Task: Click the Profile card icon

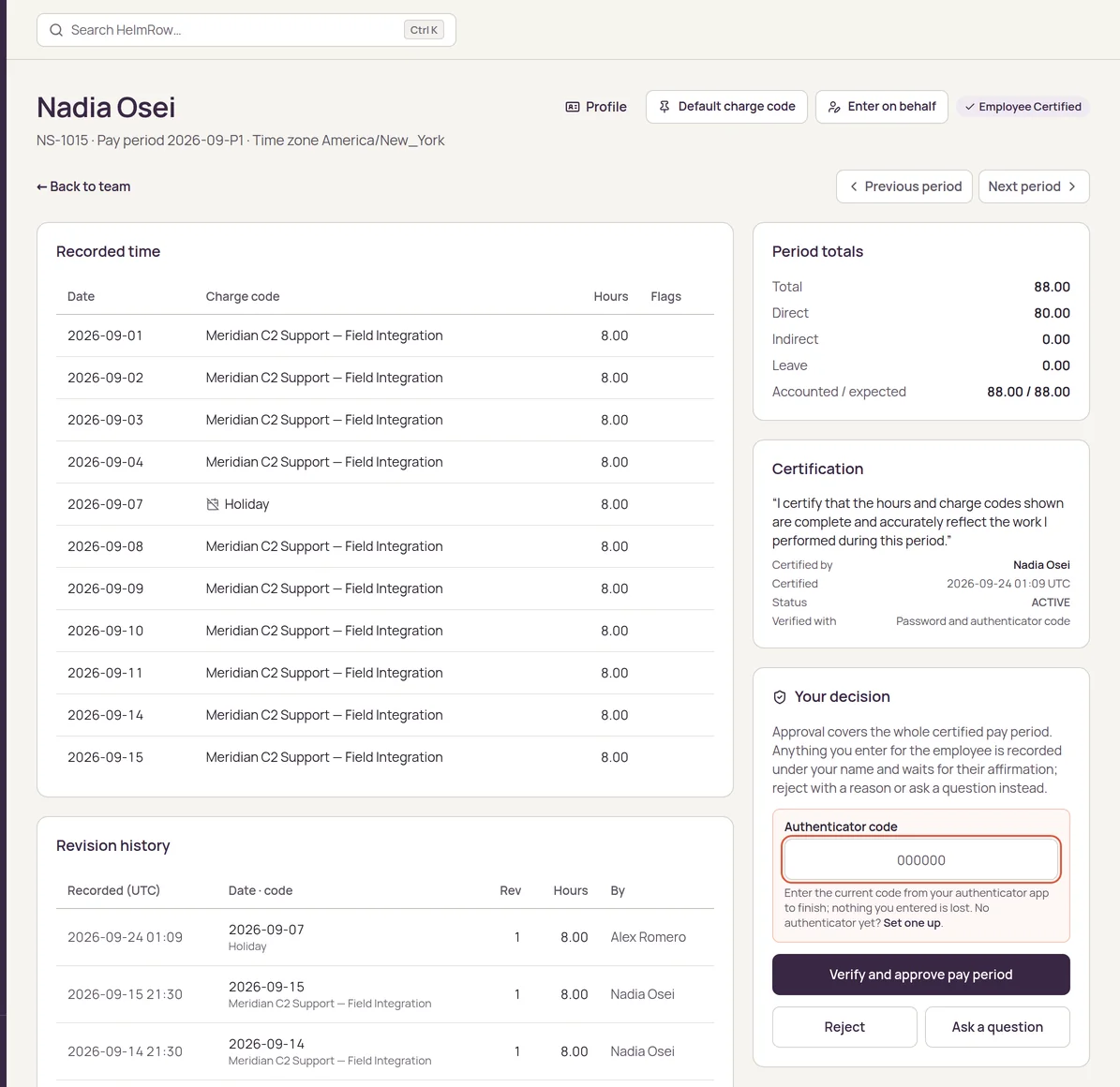Action: 572,107
